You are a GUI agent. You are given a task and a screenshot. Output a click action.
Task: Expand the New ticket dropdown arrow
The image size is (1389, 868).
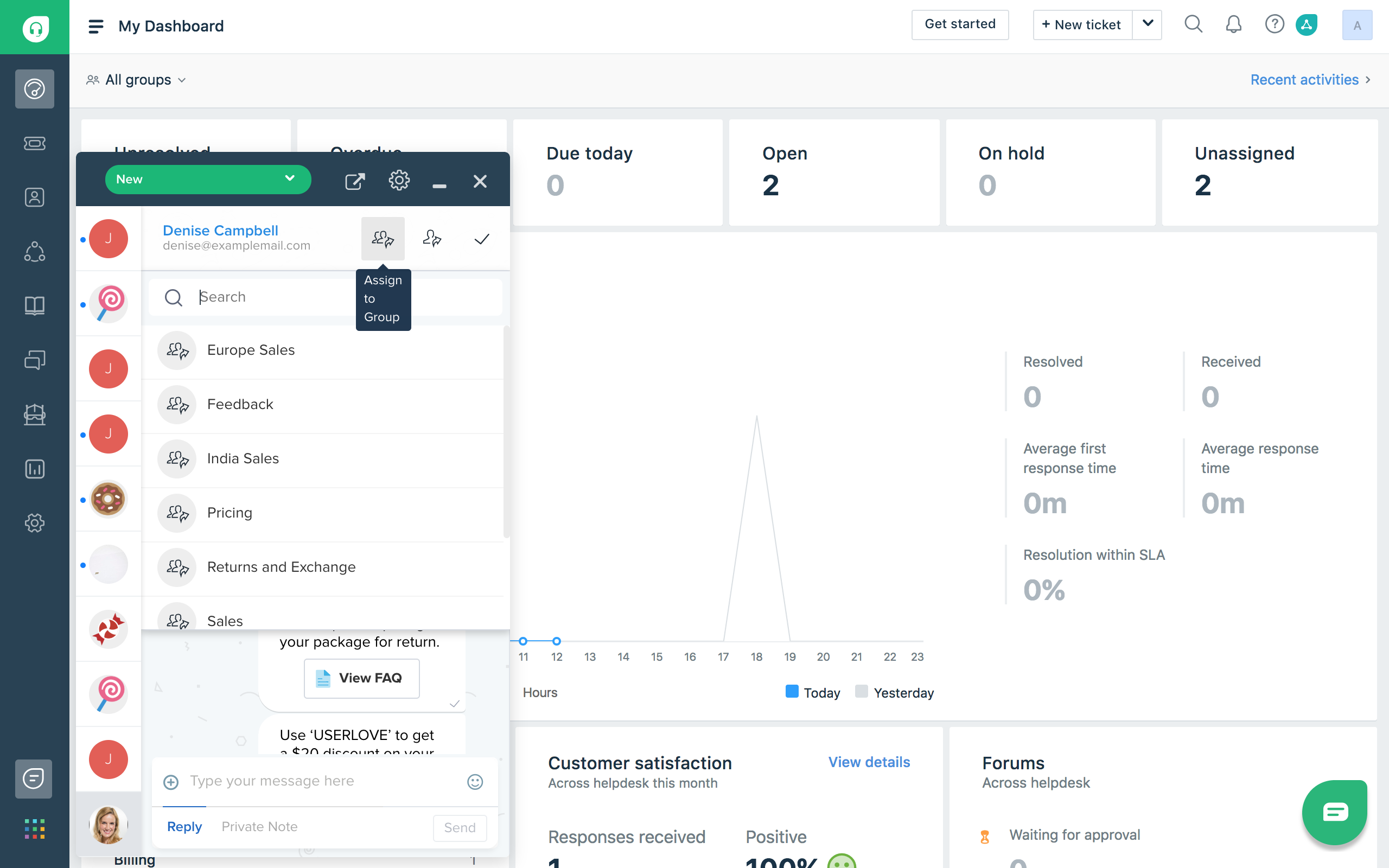pos(1148,24)
